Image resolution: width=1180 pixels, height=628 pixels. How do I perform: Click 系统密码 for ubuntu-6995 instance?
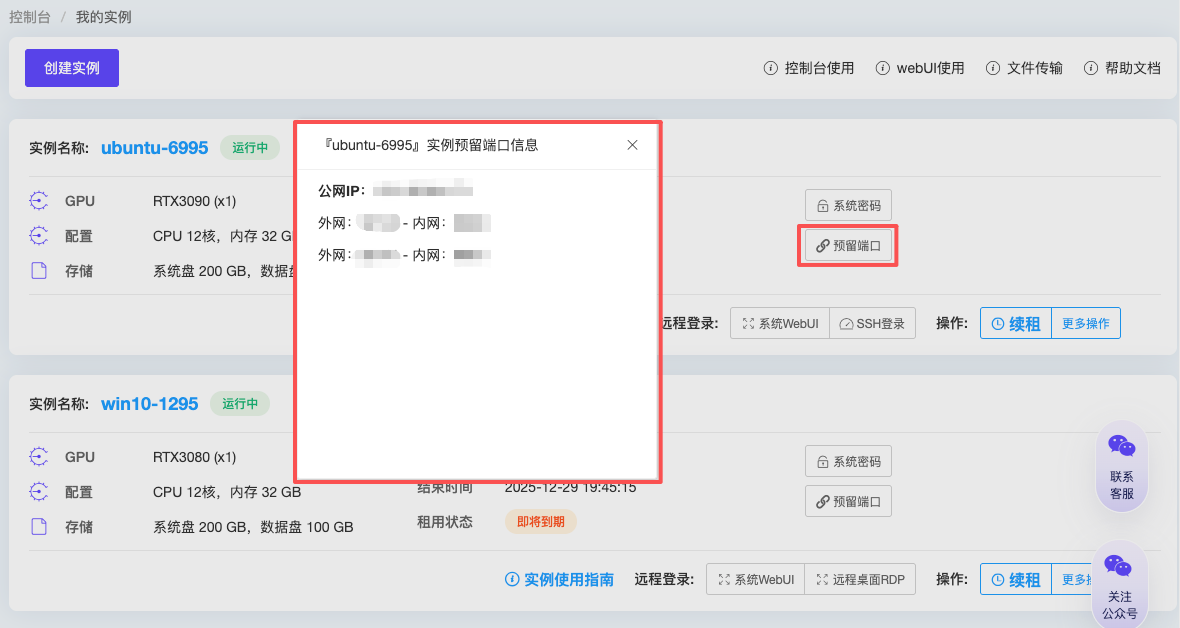coord(848,205)
